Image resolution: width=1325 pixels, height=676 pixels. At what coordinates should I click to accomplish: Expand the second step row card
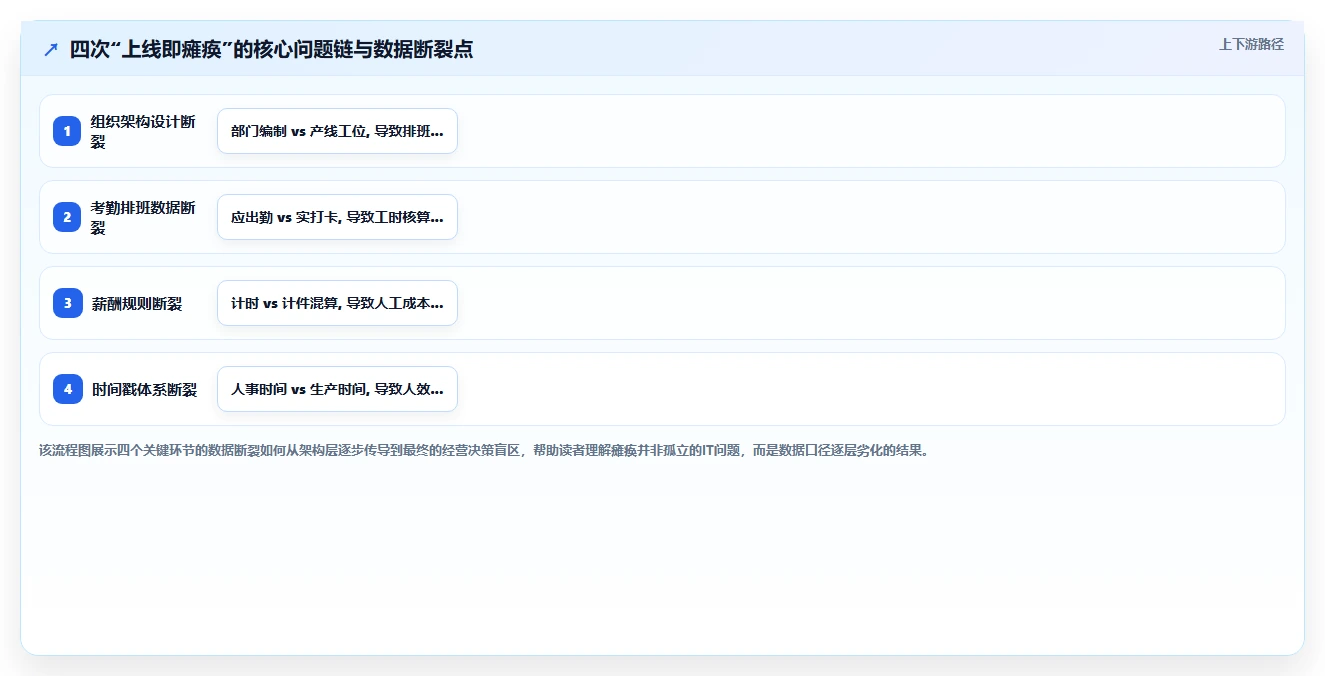(x=662, y=217)
